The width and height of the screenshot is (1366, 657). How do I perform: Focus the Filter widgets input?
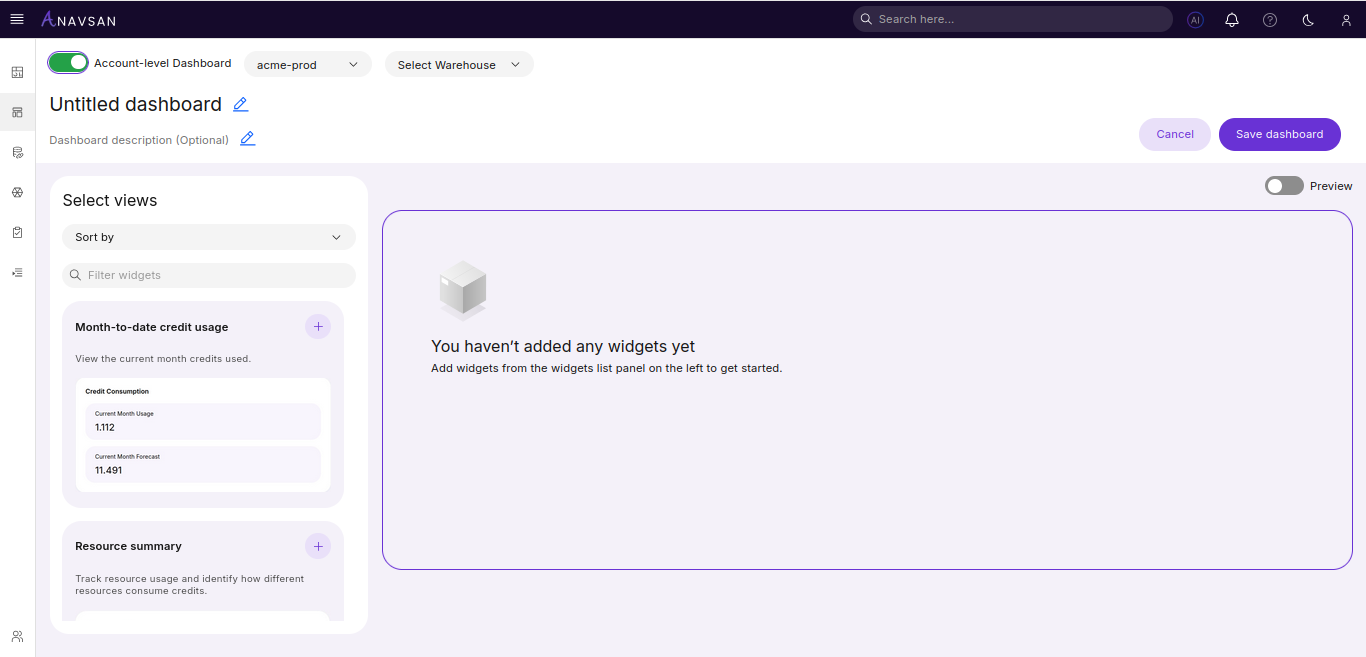[x=215, y=275]
